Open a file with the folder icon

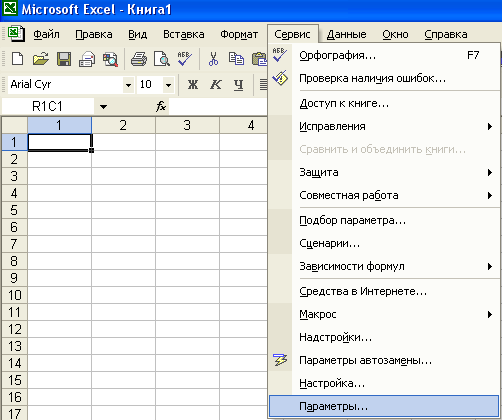click(x=41, y=59)
